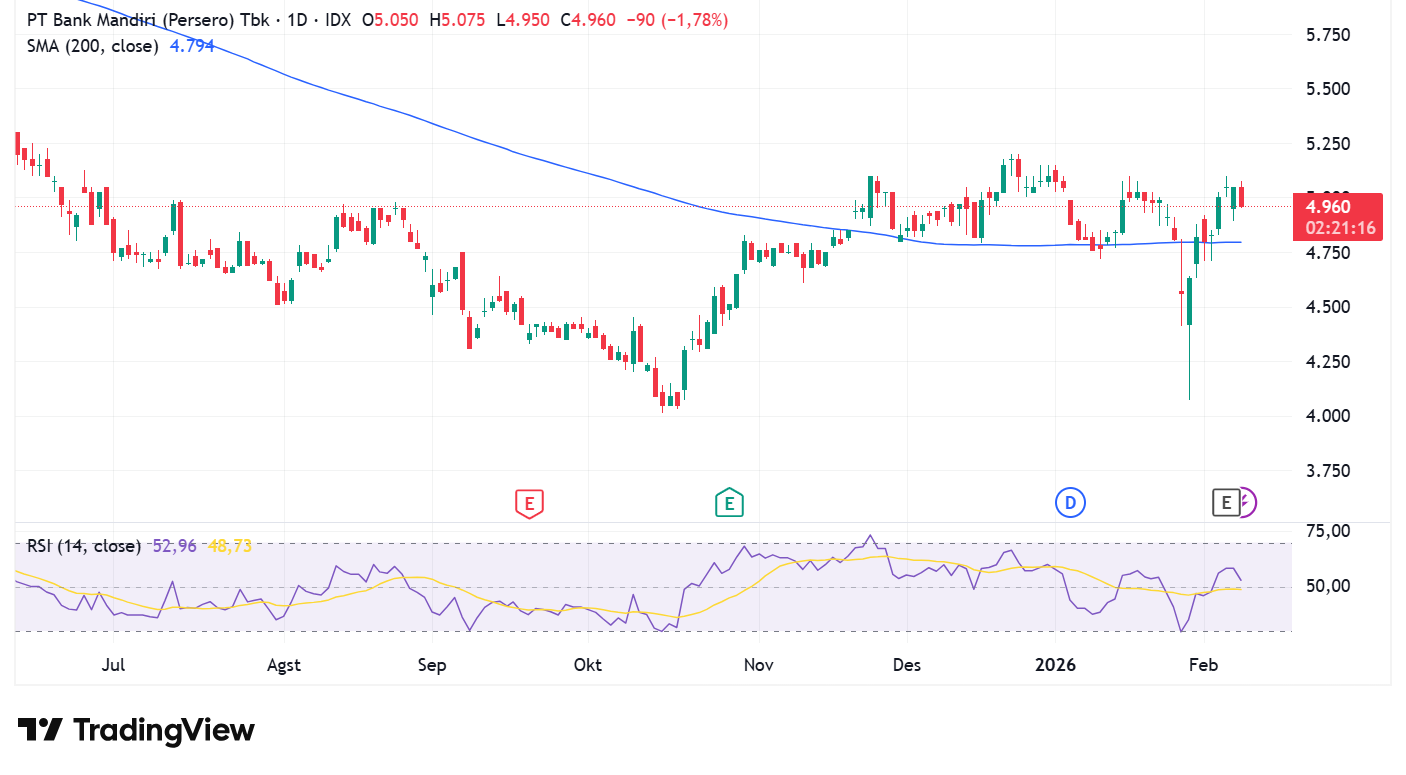
Task: Click the bar countdown timer 02:21:16
Action: click(1340, 228)
